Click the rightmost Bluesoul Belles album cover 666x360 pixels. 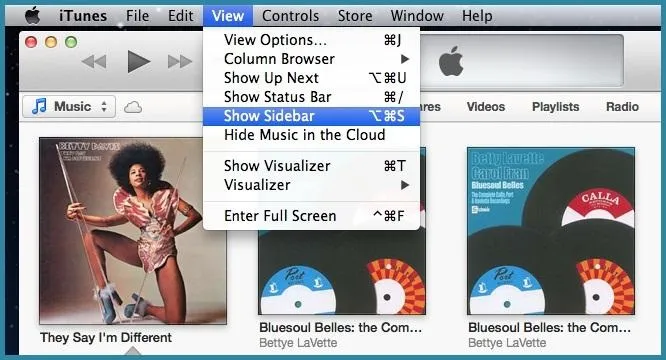(x=551, y=231)
